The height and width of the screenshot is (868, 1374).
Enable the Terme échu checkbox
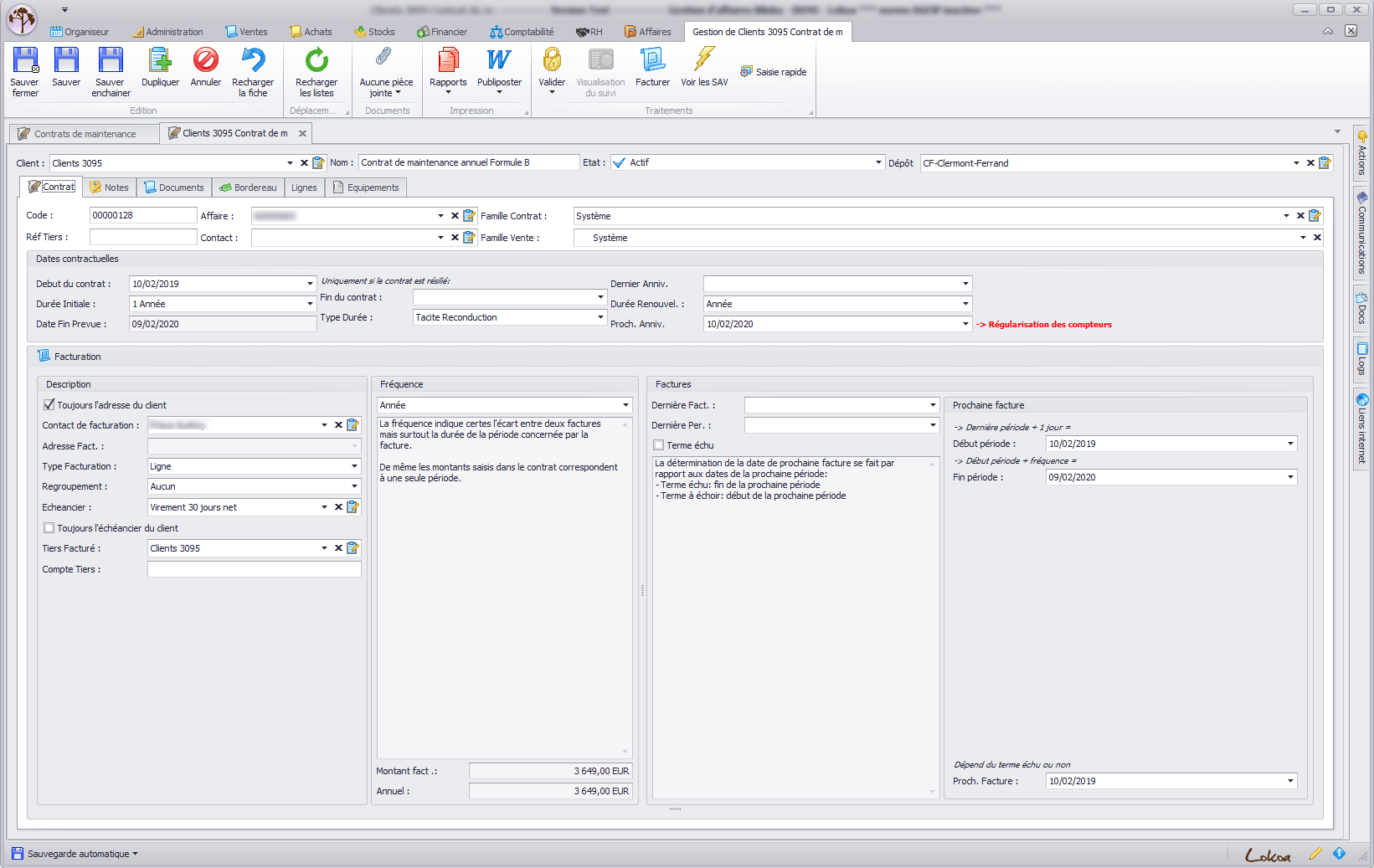tap(658, 445)
